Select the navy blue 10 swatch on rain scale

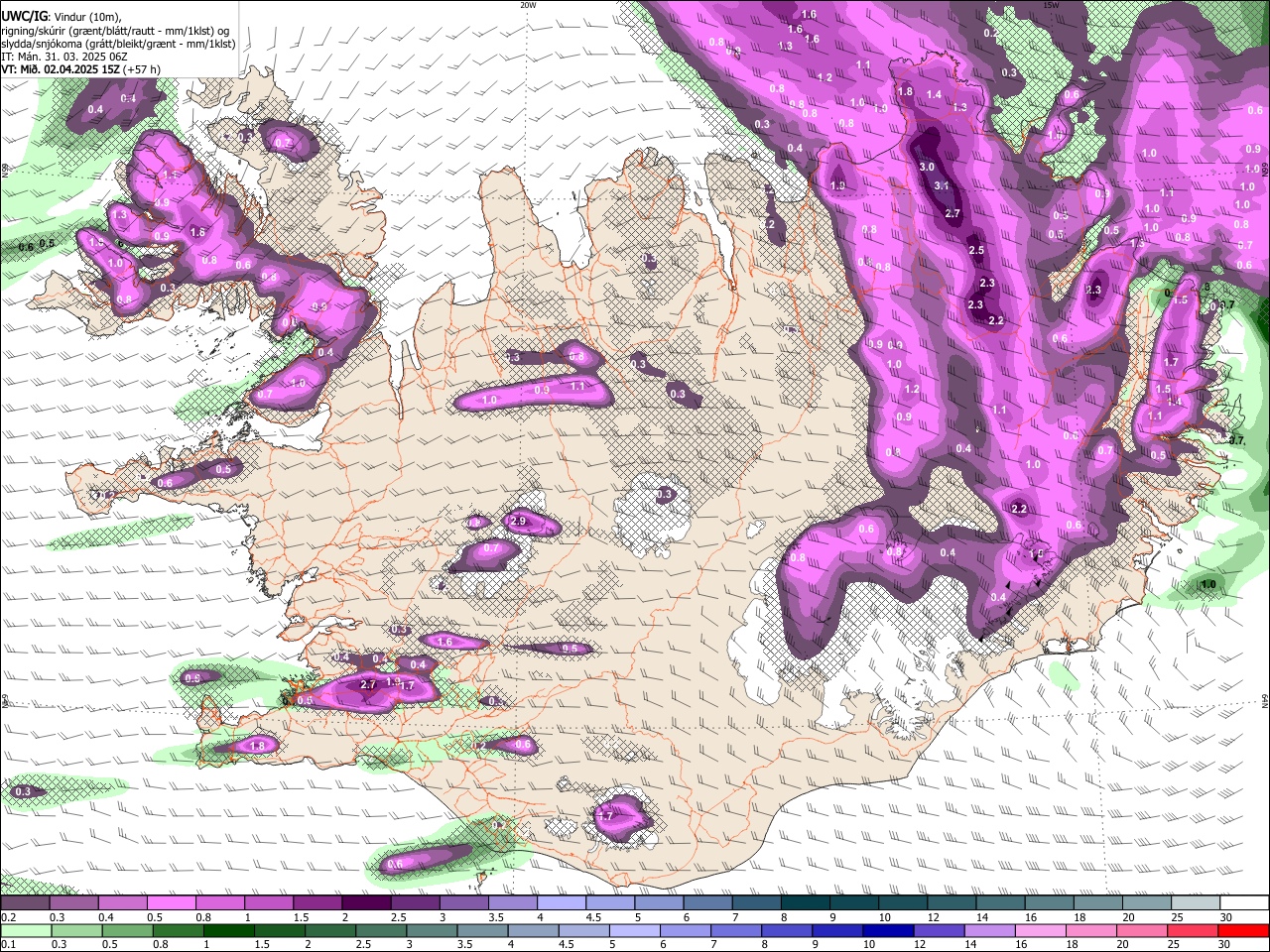886,930
